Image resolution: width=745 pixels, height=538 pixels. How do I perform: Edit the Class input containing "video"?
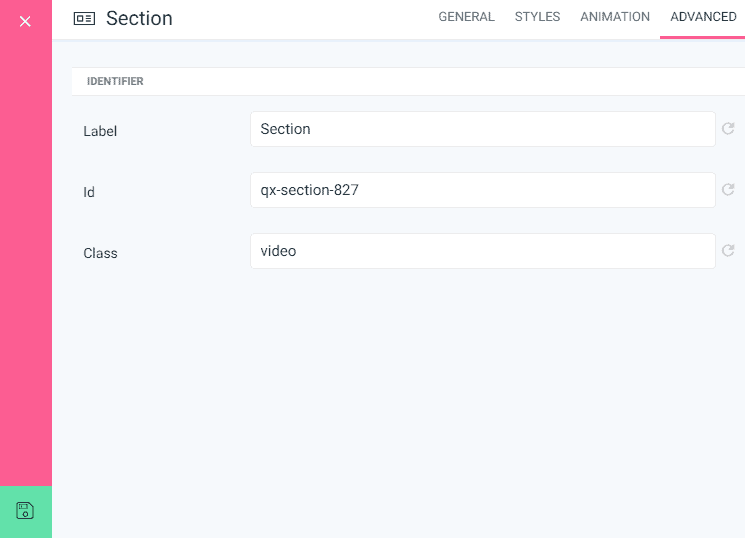tap(482, 251)
